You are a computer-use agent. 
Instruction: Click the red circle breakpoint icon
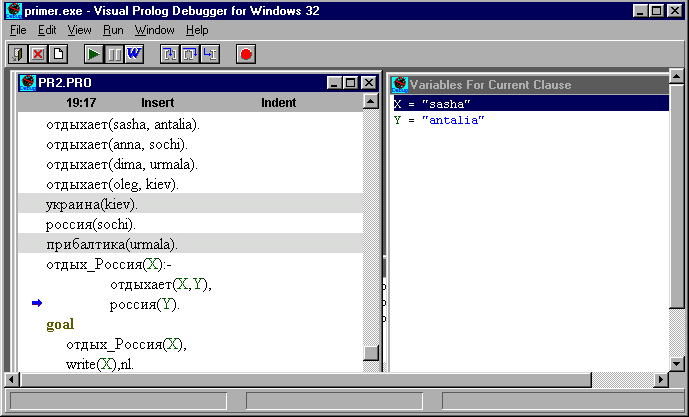coord(246,54)
